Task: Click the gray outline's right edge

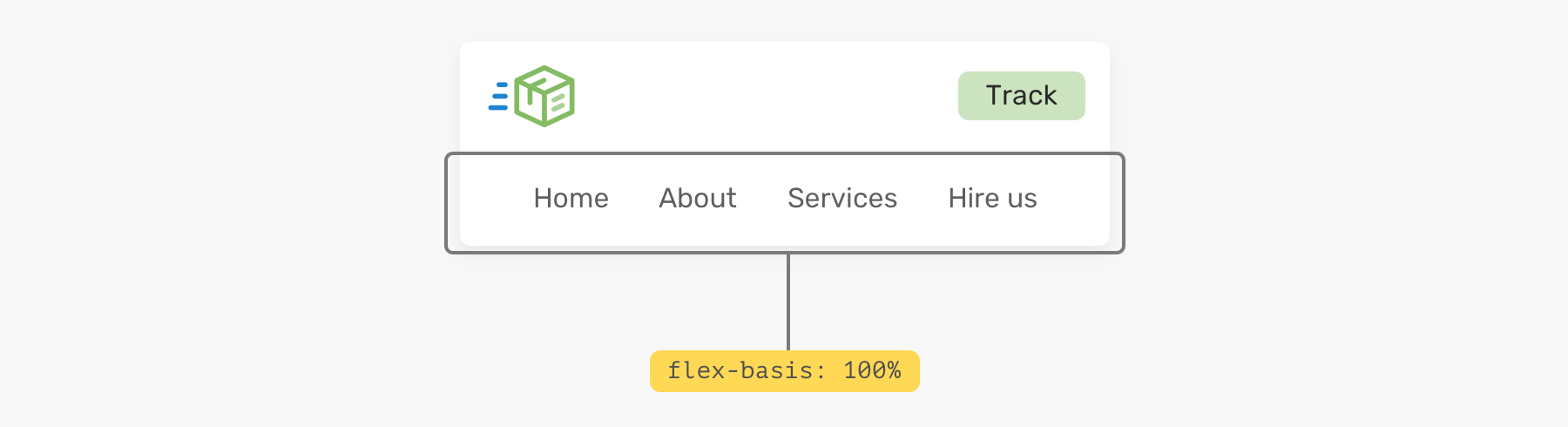Action: click(x=1123, y=203)
